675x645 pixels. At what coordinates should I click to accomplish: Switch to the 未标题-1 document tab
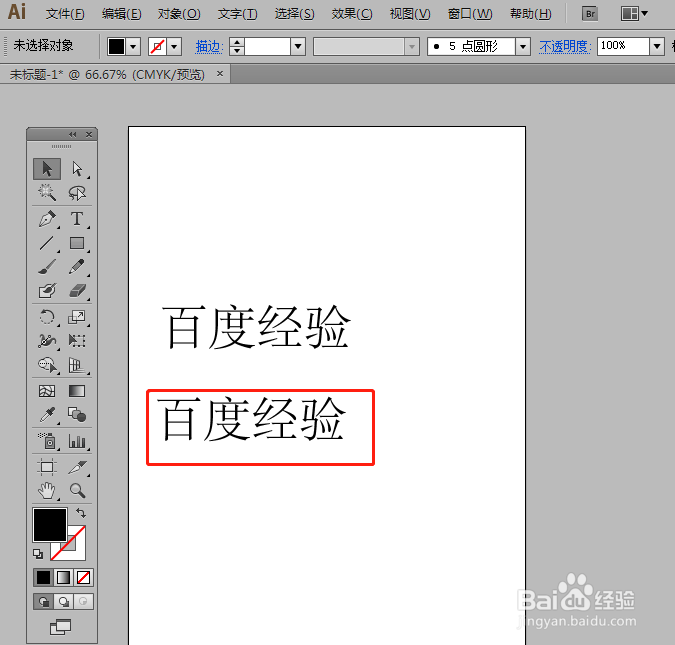[107, 74]
